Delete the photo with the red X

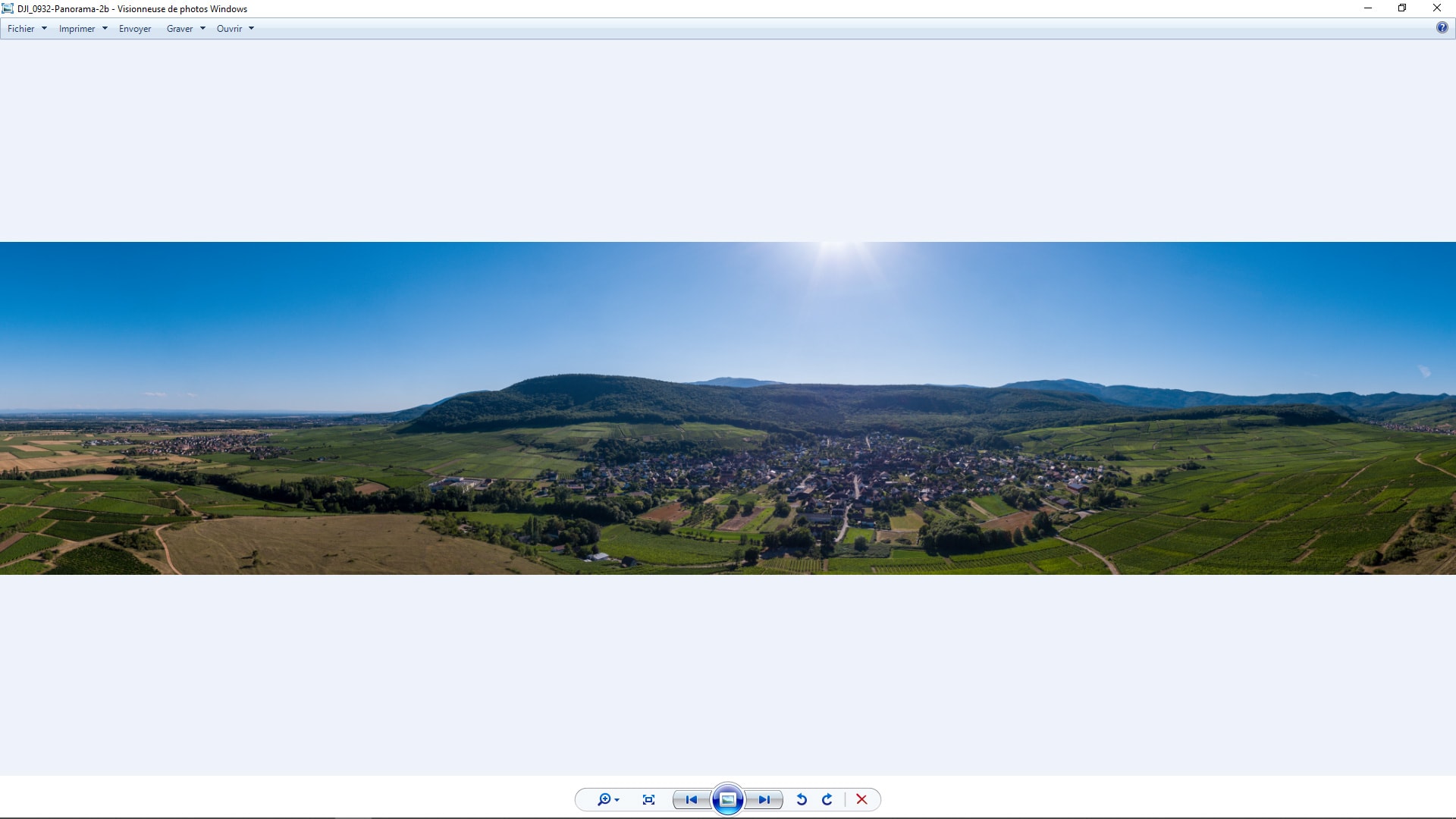(x=861, y=799)
